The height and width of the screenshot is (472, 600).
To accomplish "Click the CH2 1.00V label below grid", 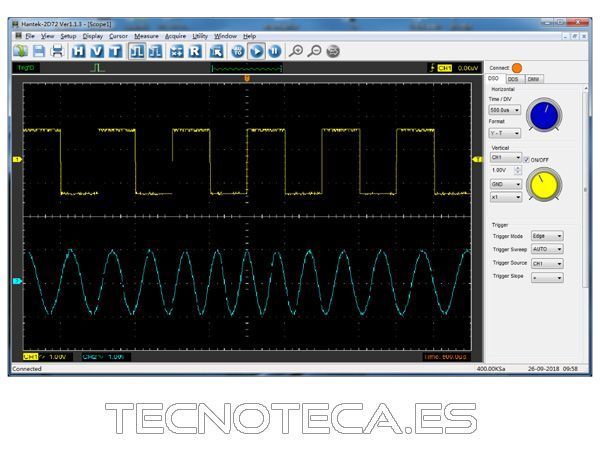I will [x=104, y=357].
